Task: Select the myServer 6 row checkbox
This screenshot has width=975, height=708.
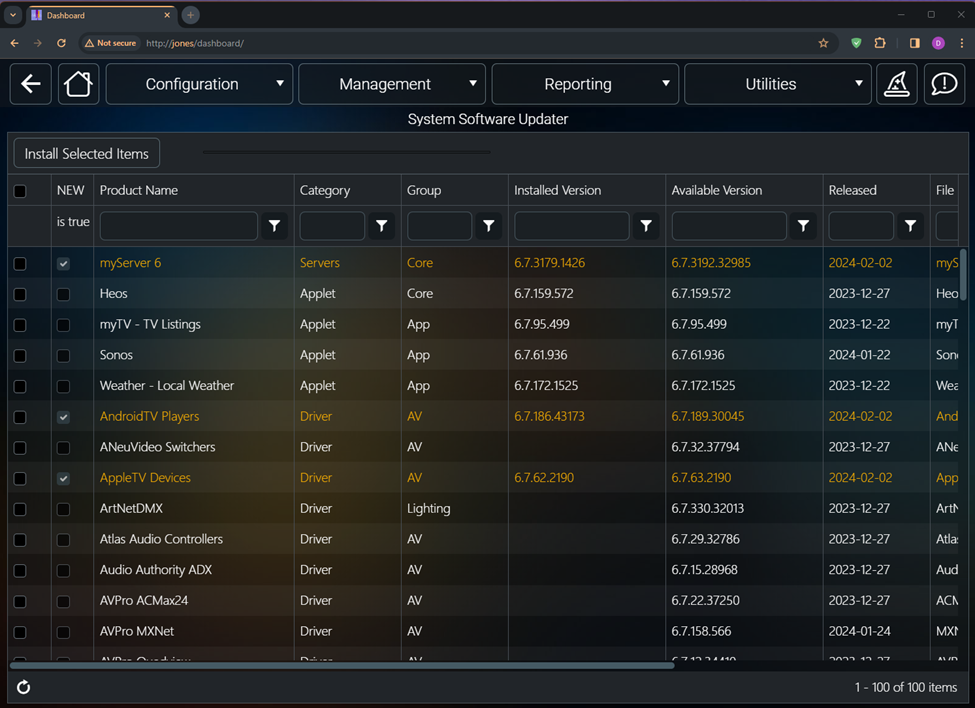Action: (x=20, y=264)
